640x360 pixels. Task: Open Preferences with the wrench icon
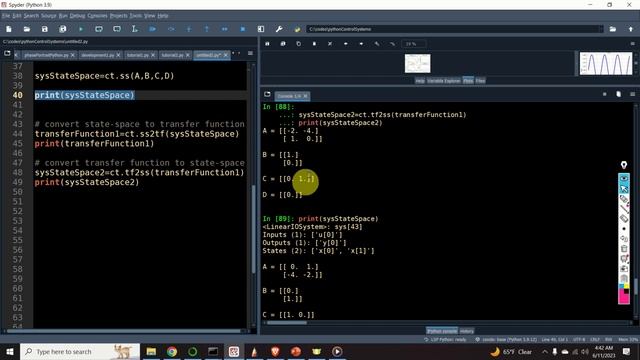click(279, 29)
